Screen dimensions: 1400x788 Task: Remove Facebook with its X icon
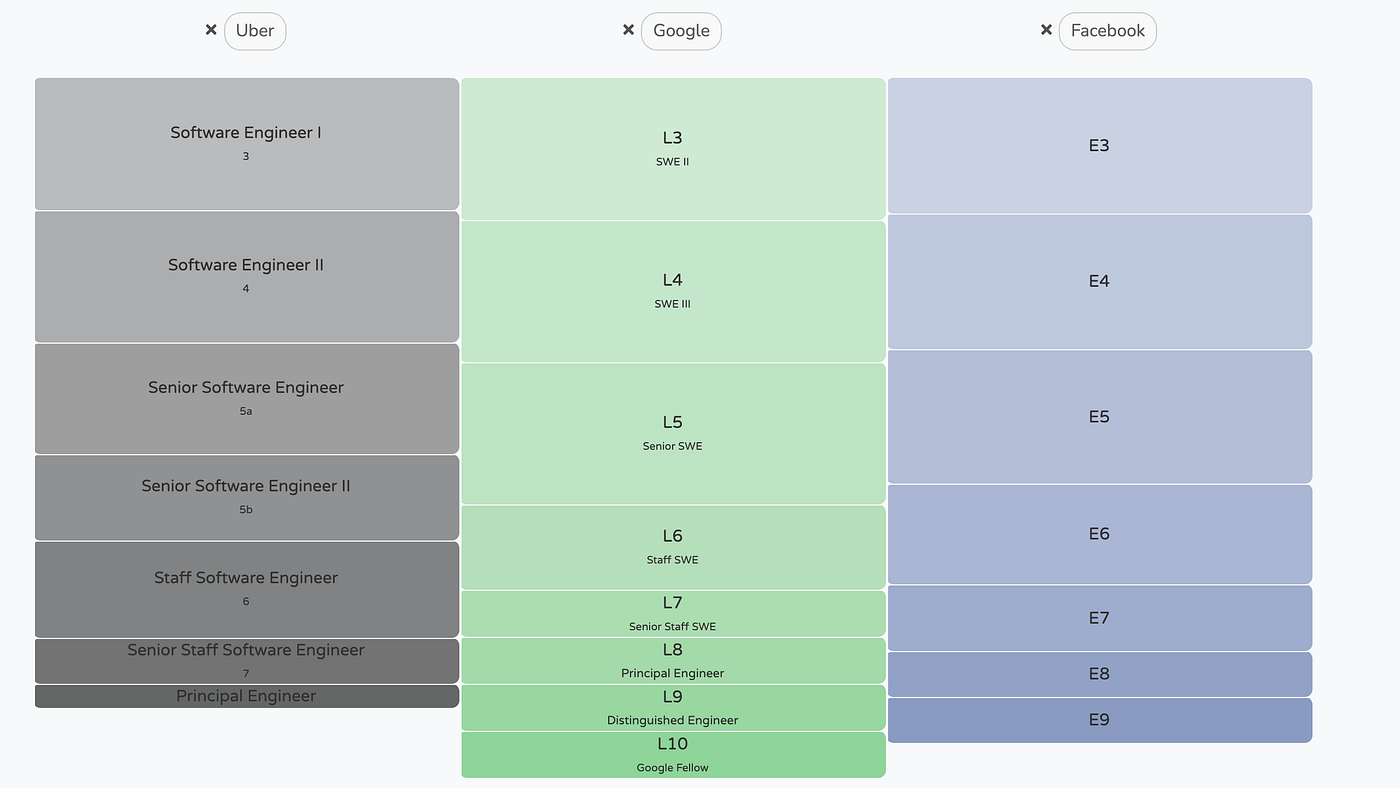(1046, 30)
